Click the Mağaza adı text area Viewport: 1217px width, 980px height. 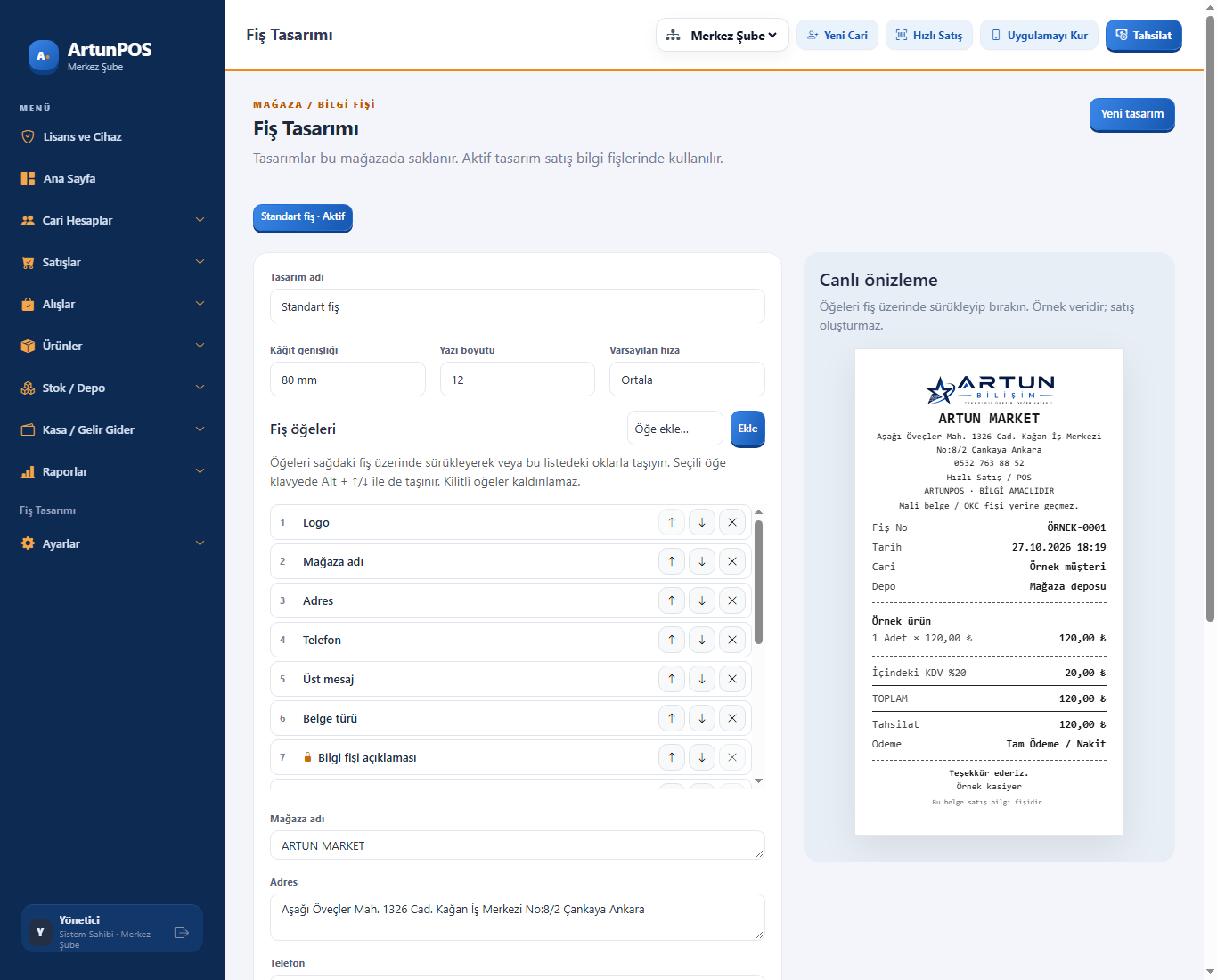(x=518, y=845)
